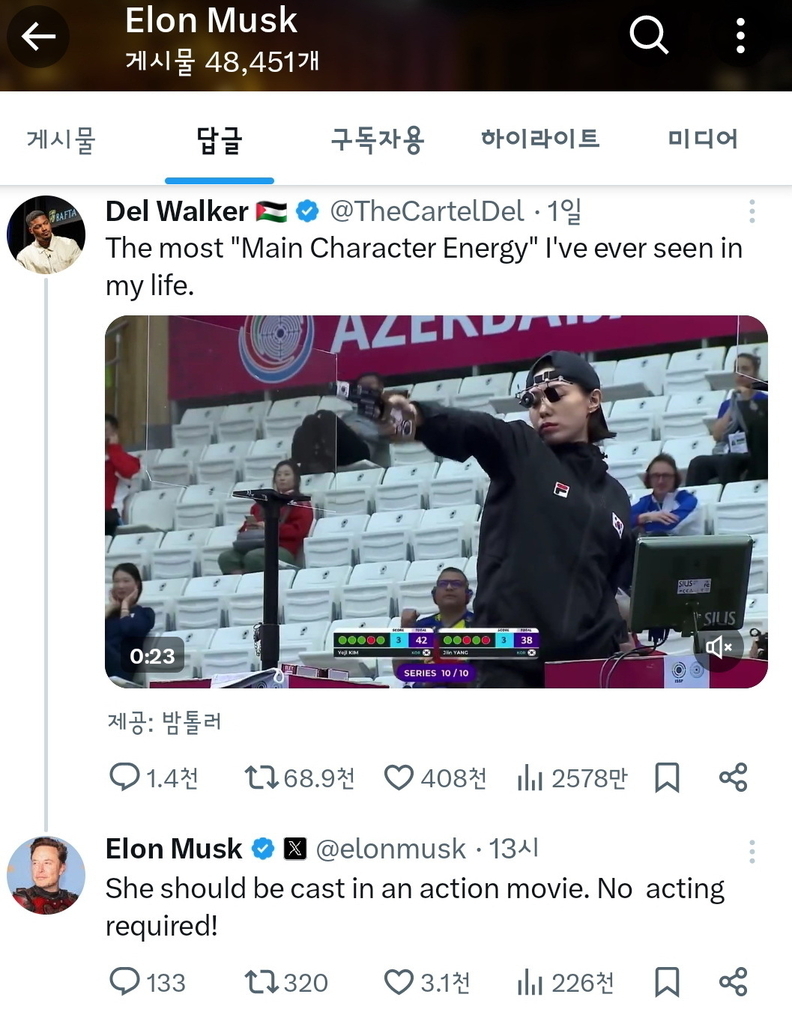Open profile overflow menu (three dots)

pos(740,37)
